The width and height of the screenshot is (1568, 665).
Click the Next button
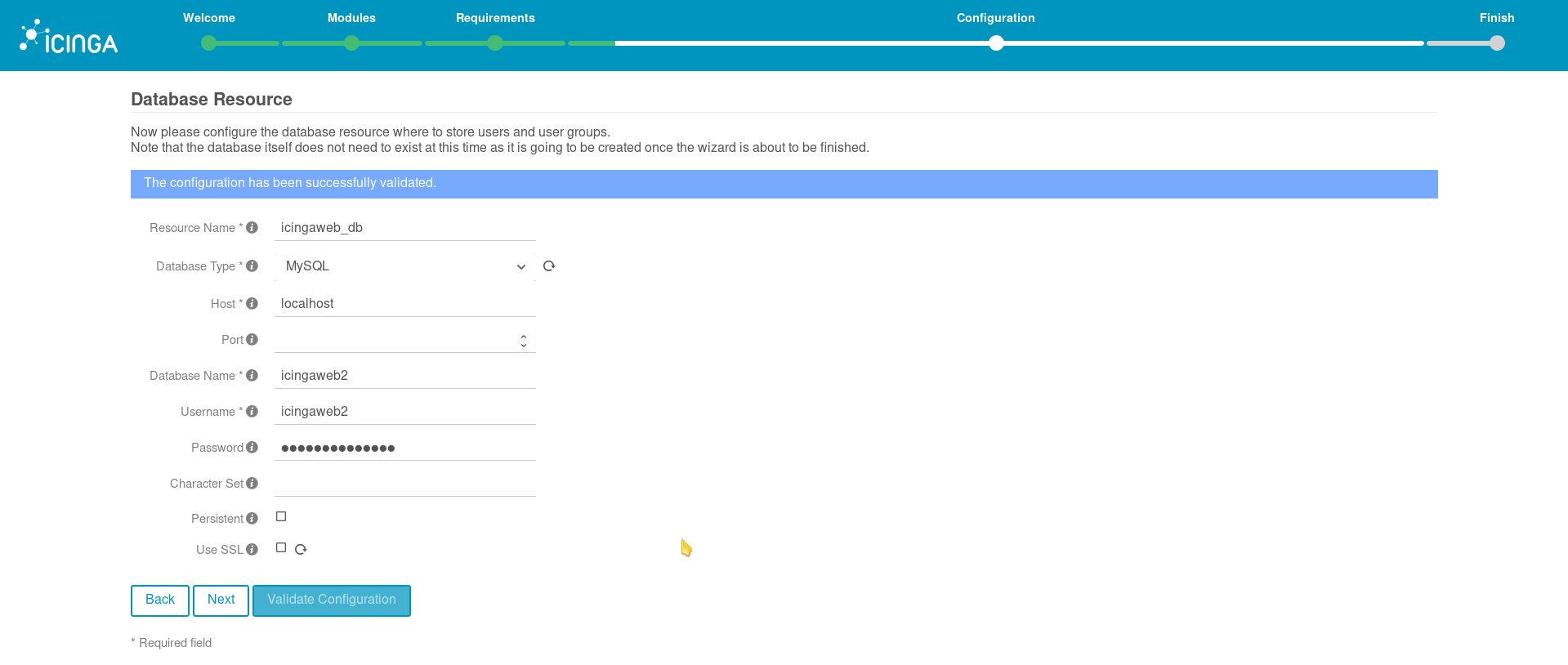[221, 600]
